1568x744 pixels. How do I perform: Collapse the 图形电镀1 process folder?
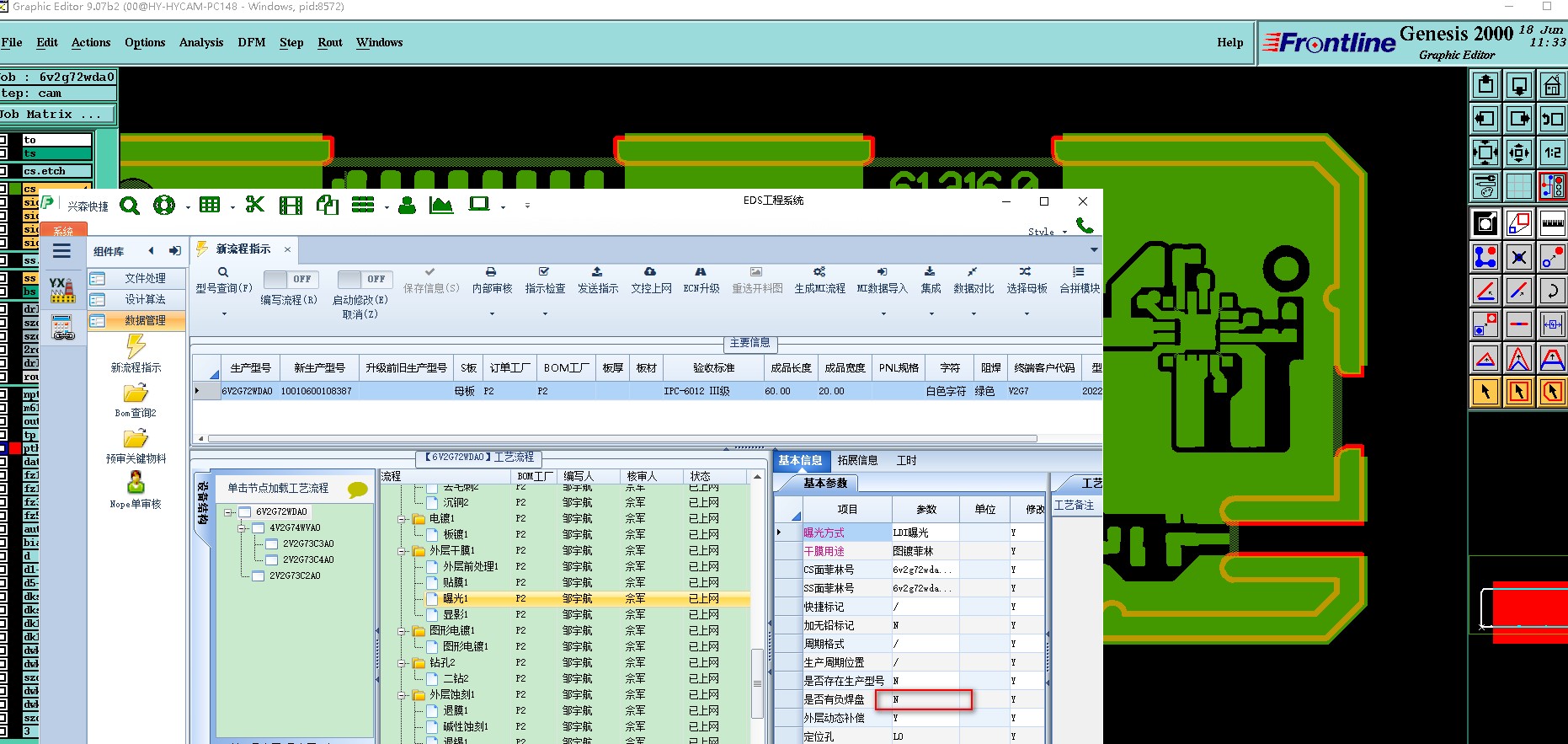[403, 631]
